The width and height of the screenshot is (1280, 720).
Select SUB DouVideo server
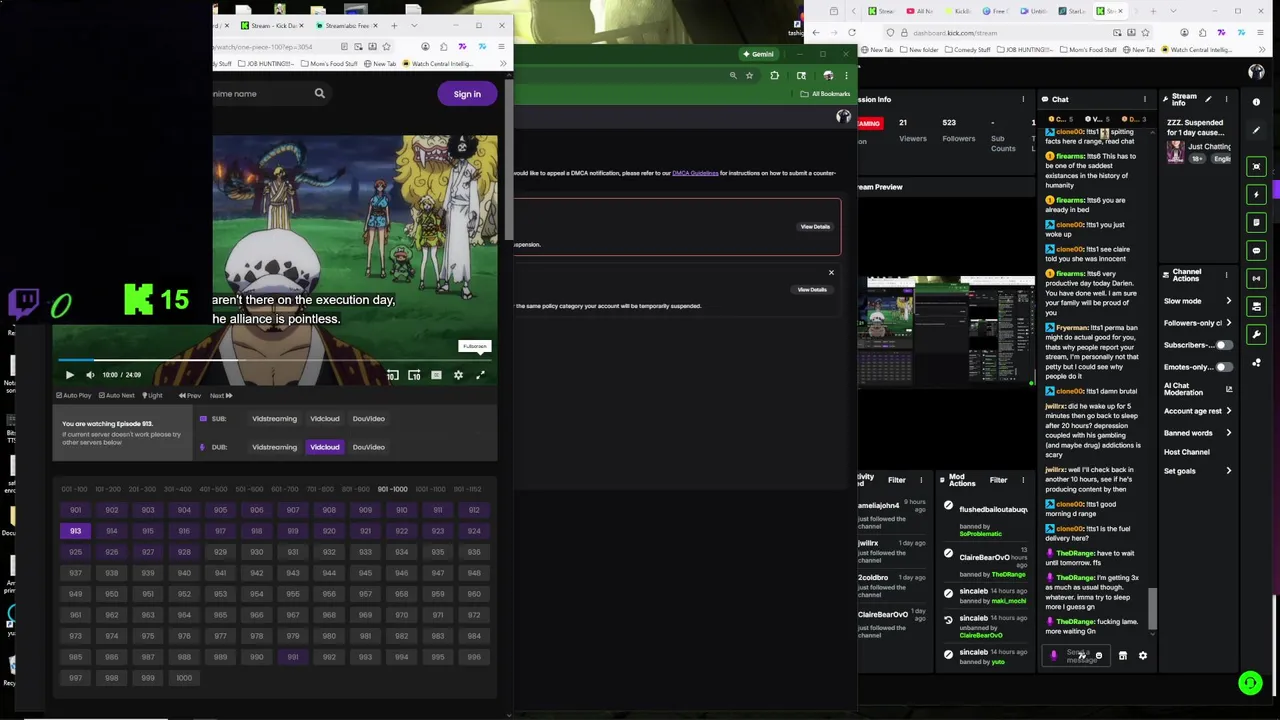coord(369,419)
